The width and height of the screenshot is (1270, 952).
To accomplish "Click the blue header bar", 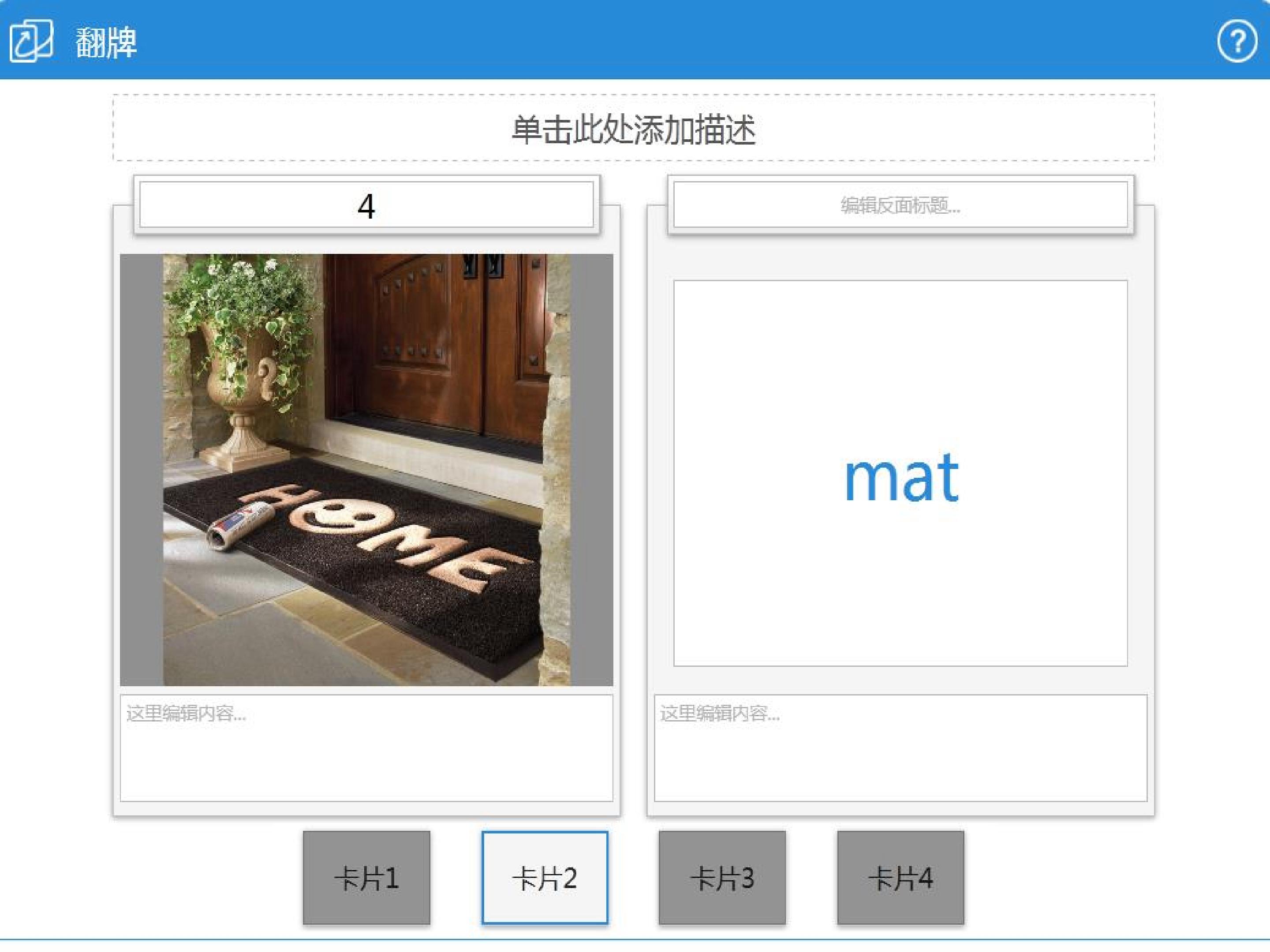I will point(635,40).
